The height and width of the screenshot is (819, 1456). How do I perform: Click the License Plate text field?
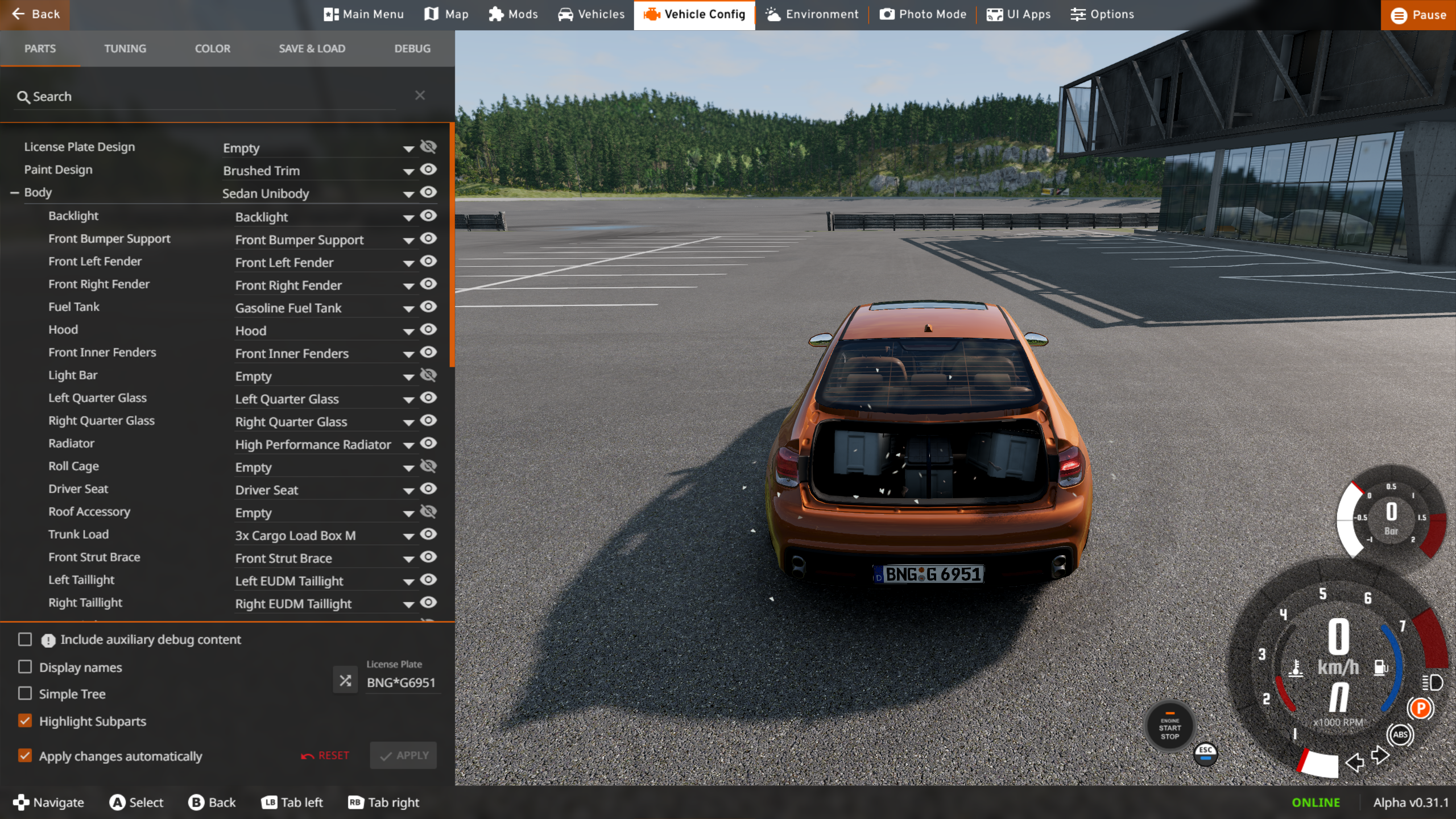pos(402,682)
